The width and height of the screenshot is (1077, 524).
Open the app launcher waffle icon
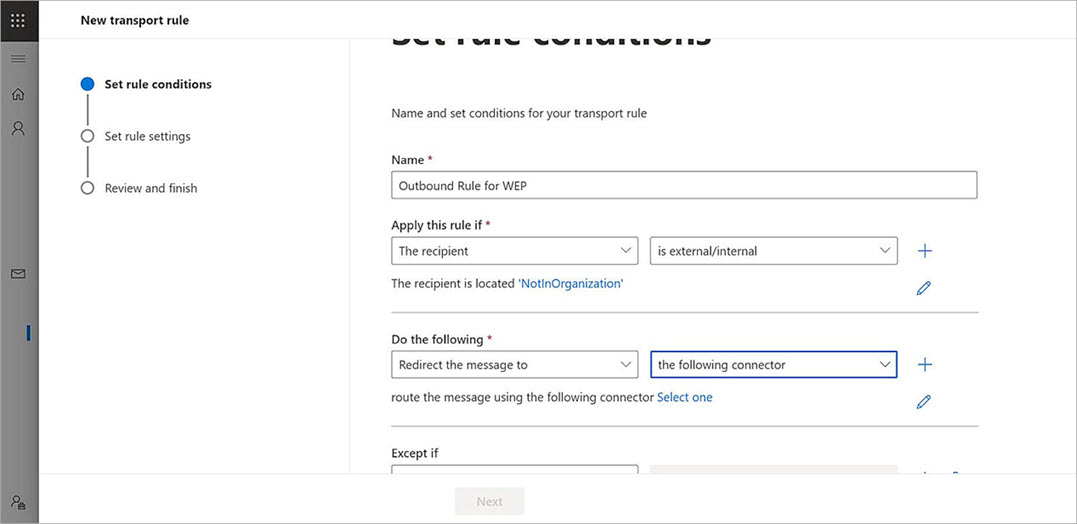(x=18, y=20)
